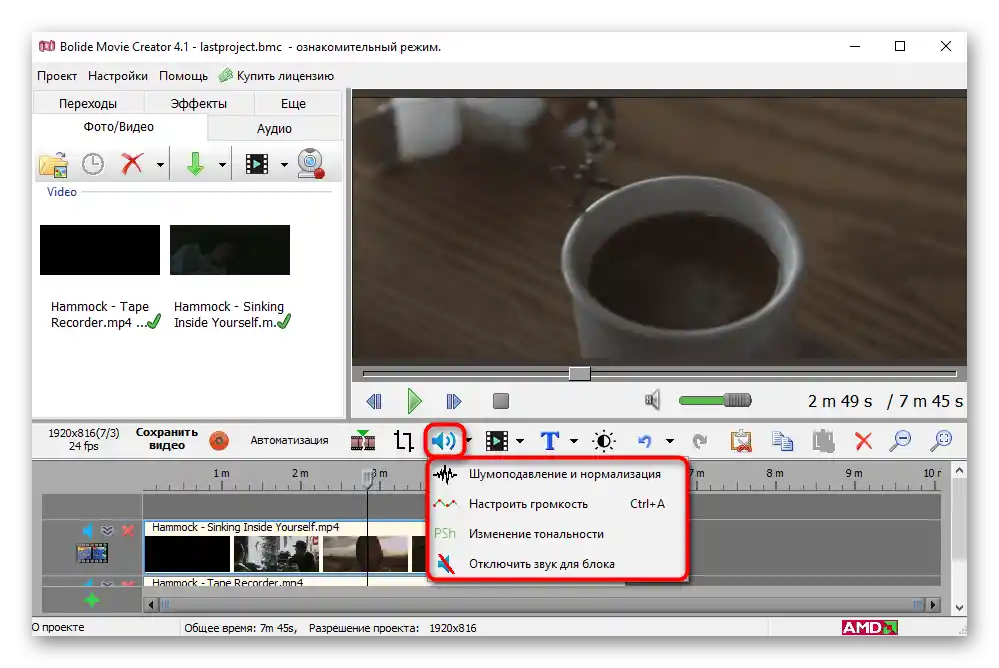This screenshot has width=999, height=668.
Task: Click the green arrow add-to-timeline icon
Action: 195,164
